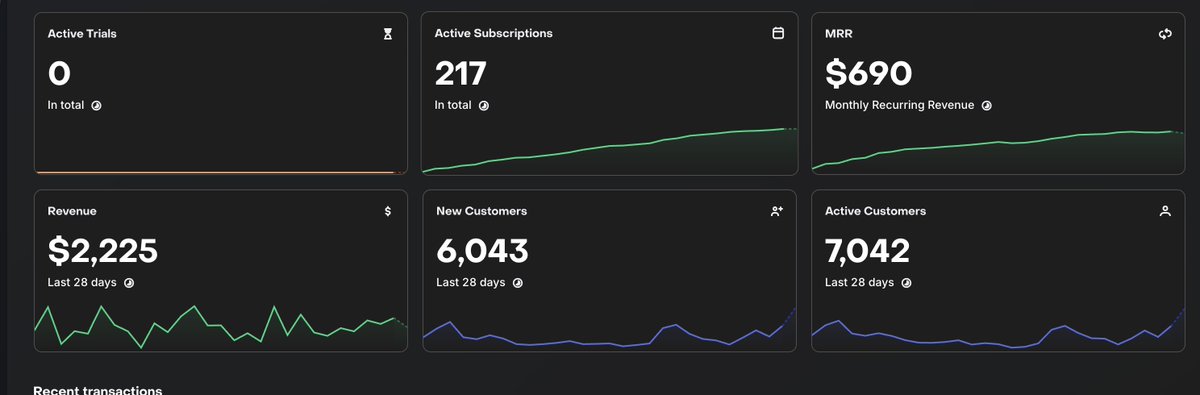This screenshot has width=1200, height=395.
Task: Open the Active Trials card title
Action: (x=82, y=33)
